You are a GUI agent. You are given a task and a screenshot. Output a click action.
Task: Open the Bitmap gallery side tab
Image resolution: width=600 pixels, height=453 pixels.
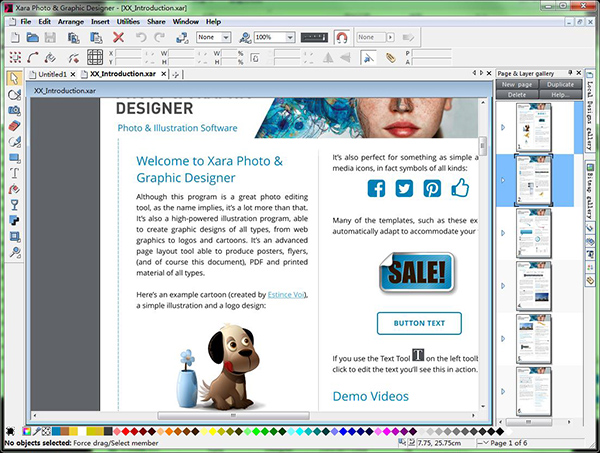click(x=590, y=191)
